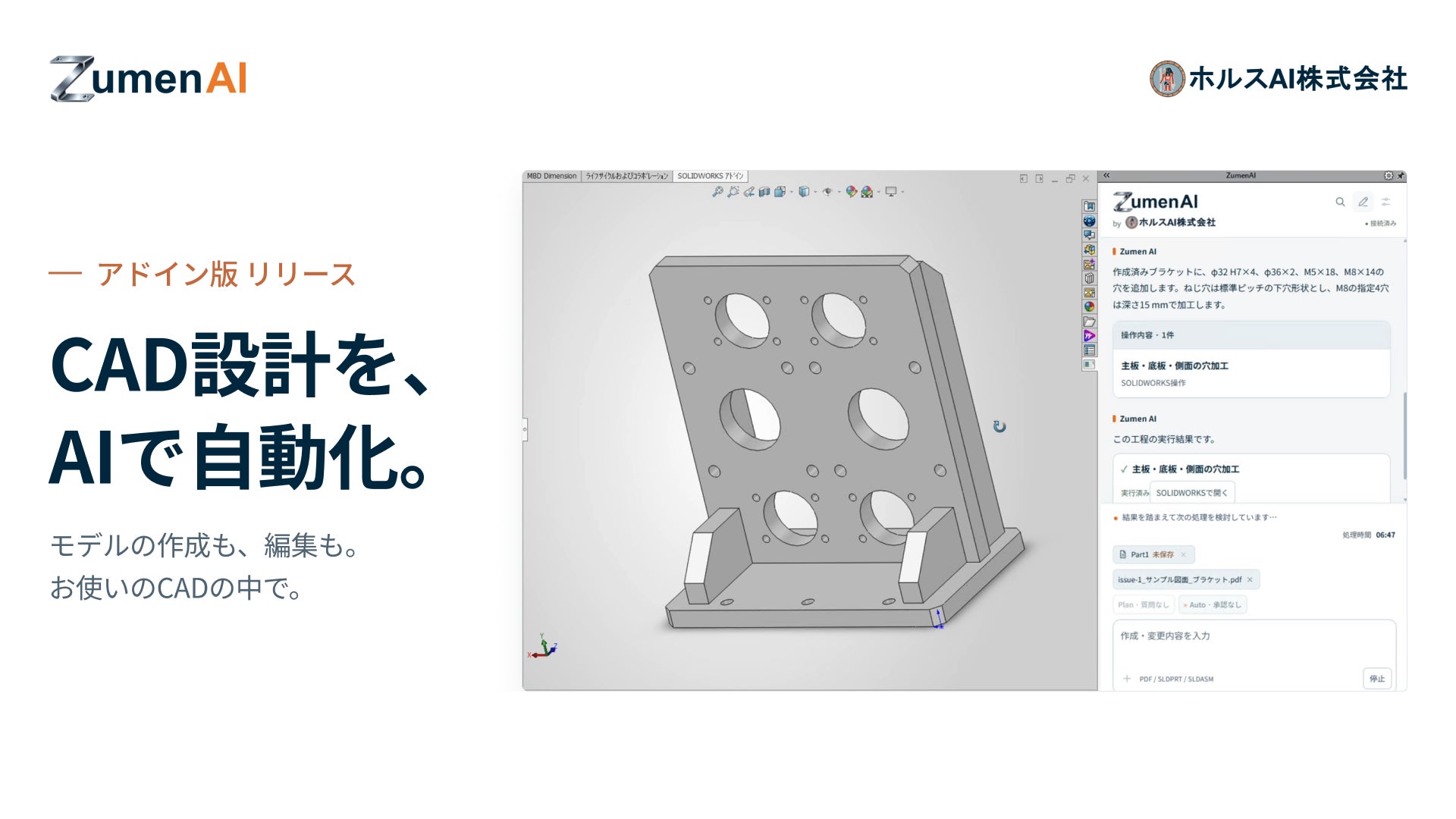Click the plus attach file icon
This screenshot has width=1456, height=819.
pyautogui.click(x=1127, y=679)
